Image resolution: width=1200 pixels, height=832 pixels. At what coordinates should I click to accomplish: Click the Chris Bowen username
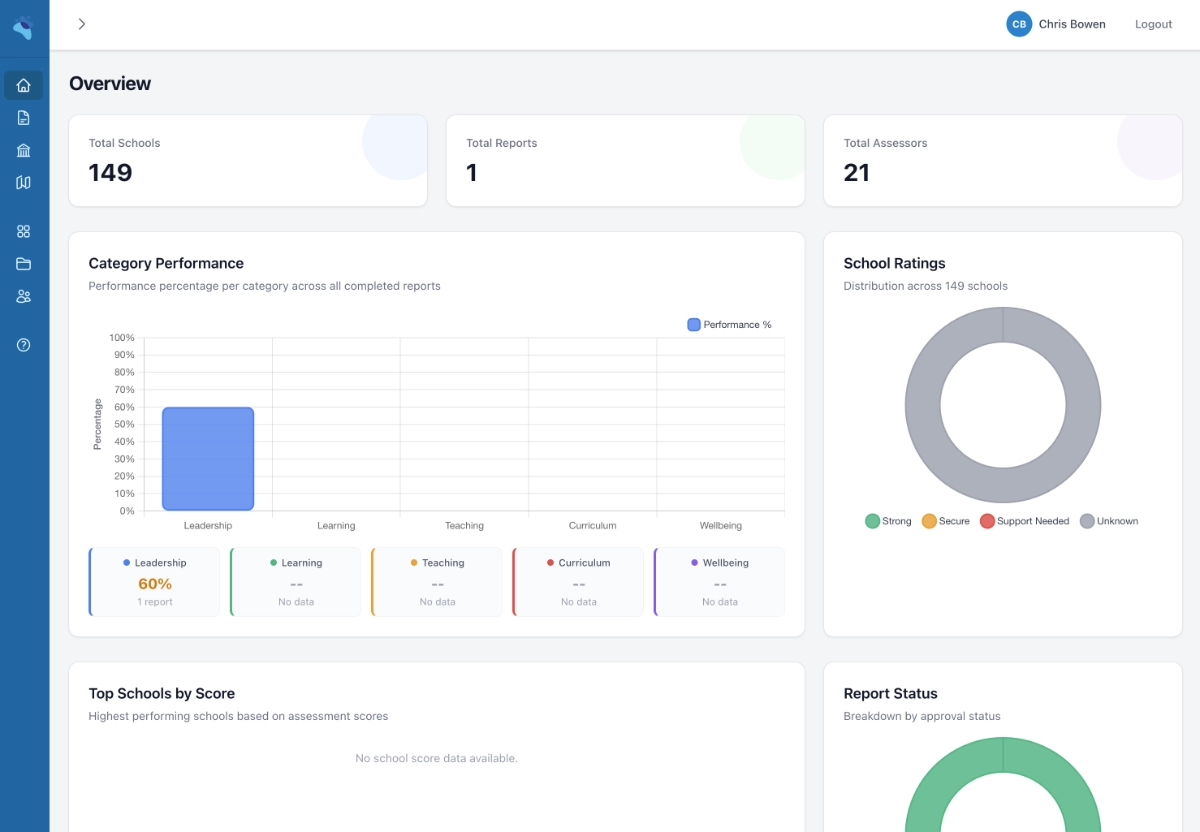[1072, 24]
